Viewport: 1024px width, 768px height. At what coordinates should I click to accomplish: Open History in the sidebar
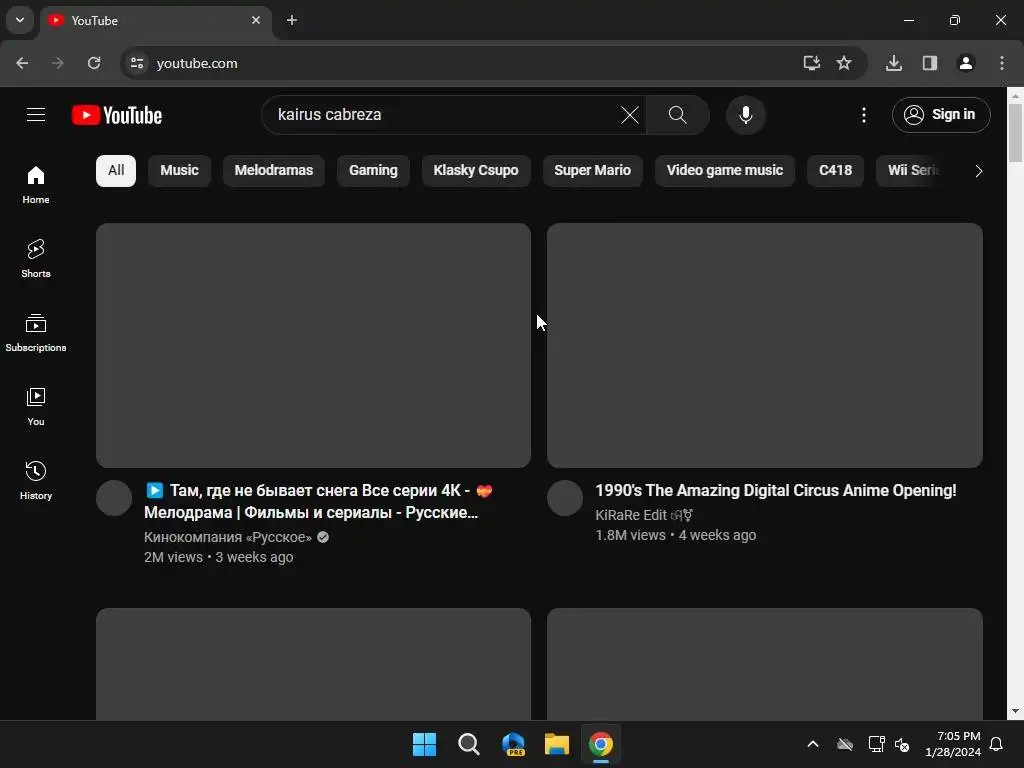tap(36, 480)
